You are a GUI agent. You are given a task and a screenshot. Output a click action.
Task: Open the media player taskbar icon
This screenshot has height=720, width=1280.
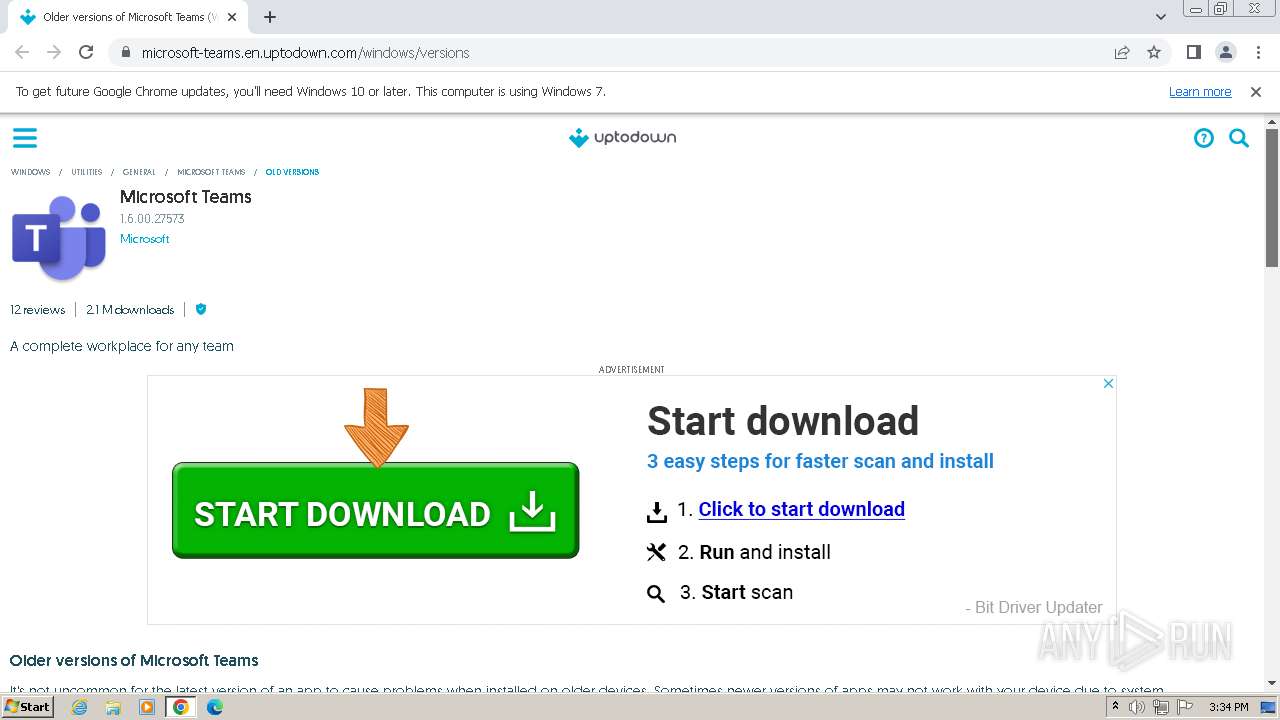tap(147, 707)
